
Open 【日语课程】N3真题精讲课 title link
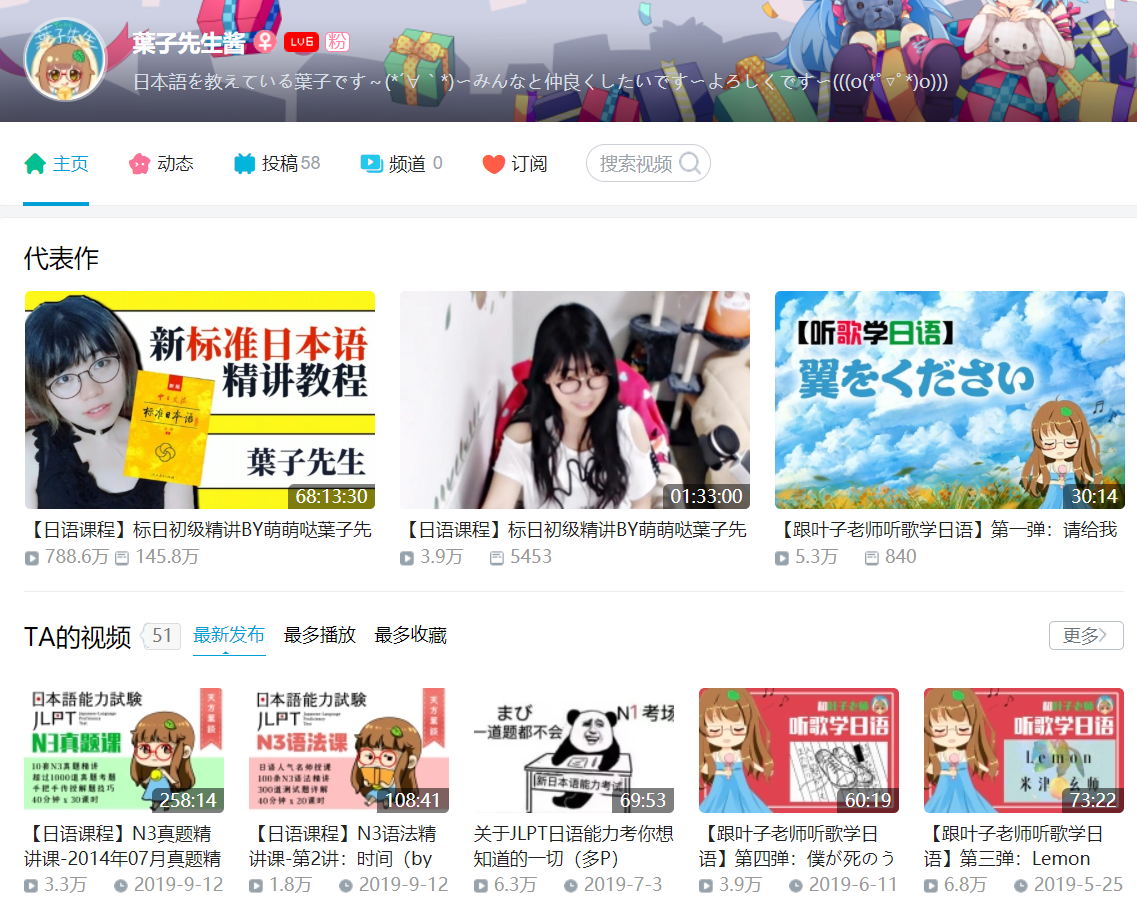[x=123, y=847]
